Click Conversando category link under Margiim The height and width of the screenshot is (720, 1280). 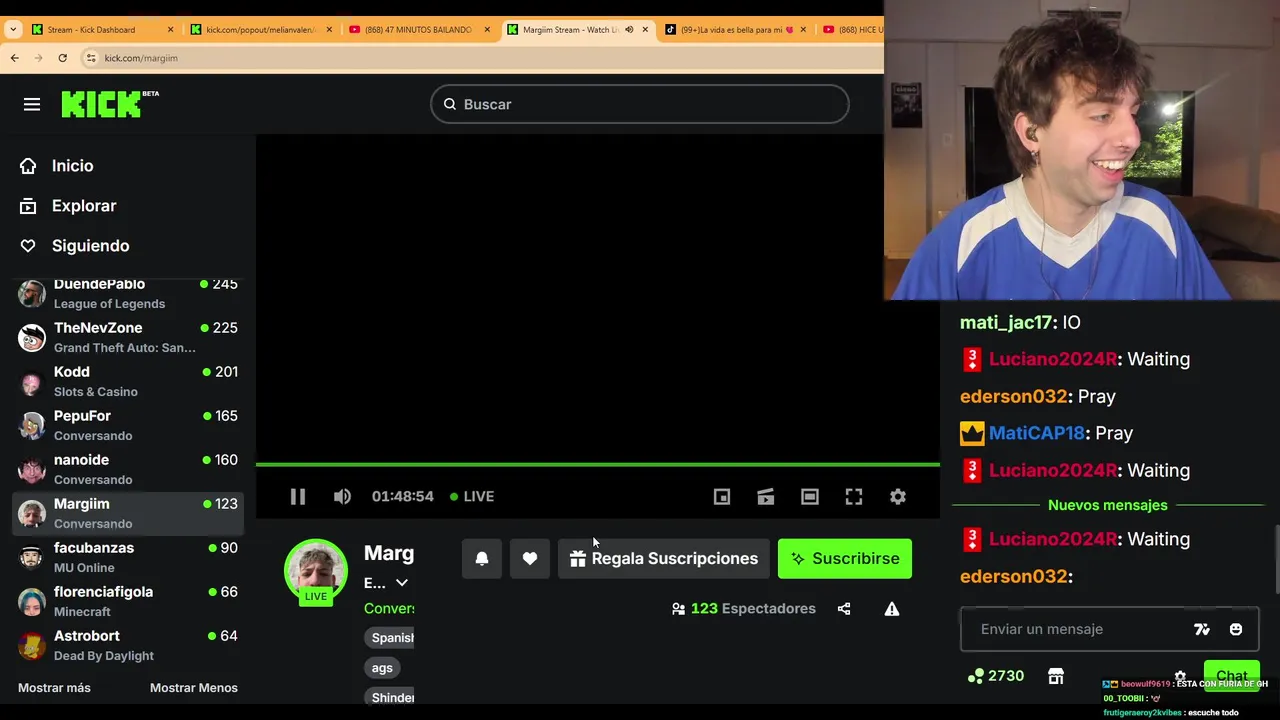pyautogui.click(x=389, y=609)
